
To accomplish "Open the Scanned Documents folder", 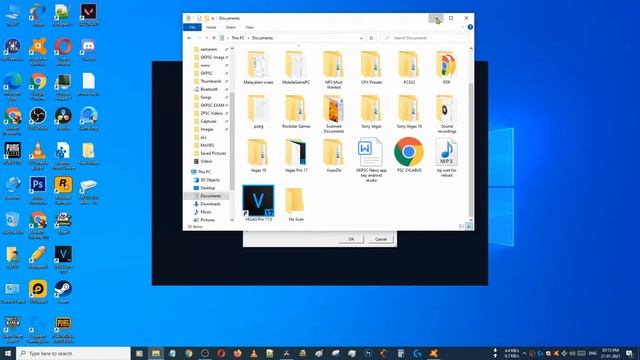I will point(333,114).
